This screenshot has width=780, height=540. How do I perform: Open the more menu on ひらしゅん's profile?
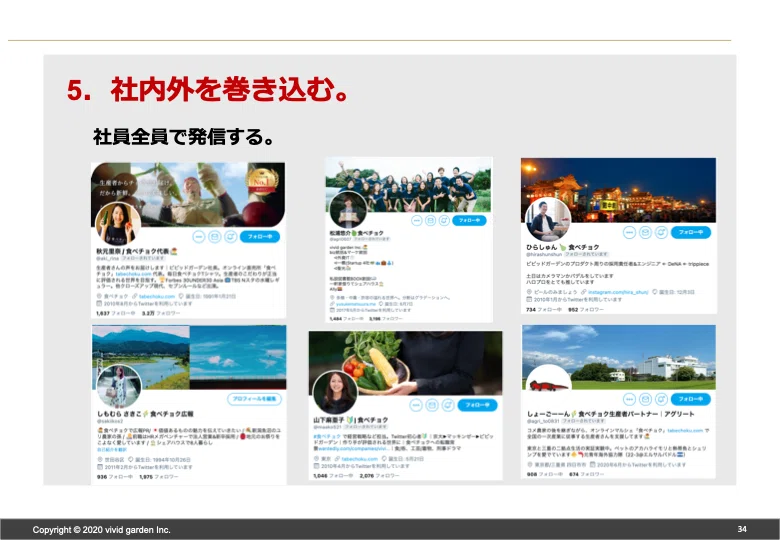[630, 232]
